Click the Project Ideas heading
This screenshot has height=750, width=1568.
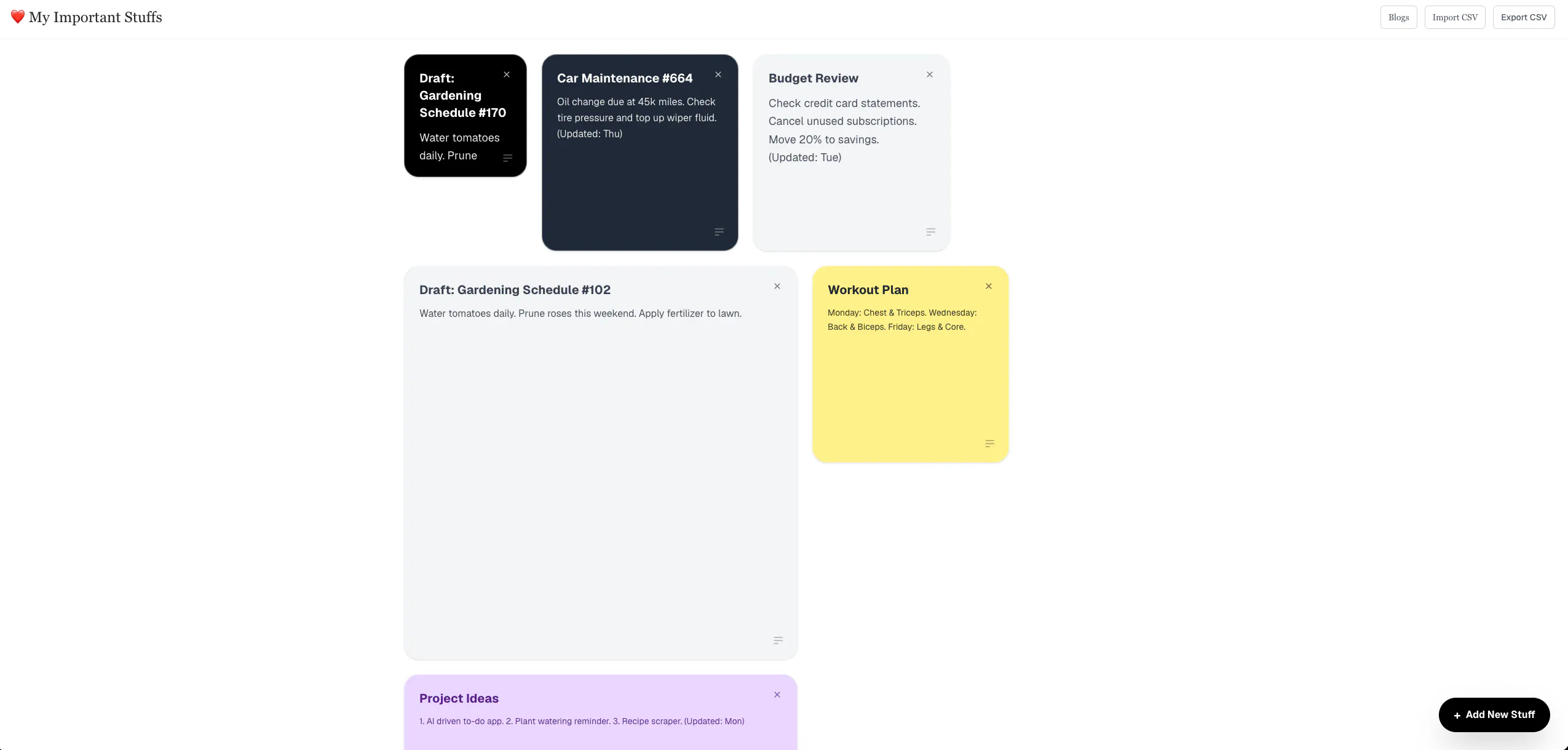coord(459,698)
